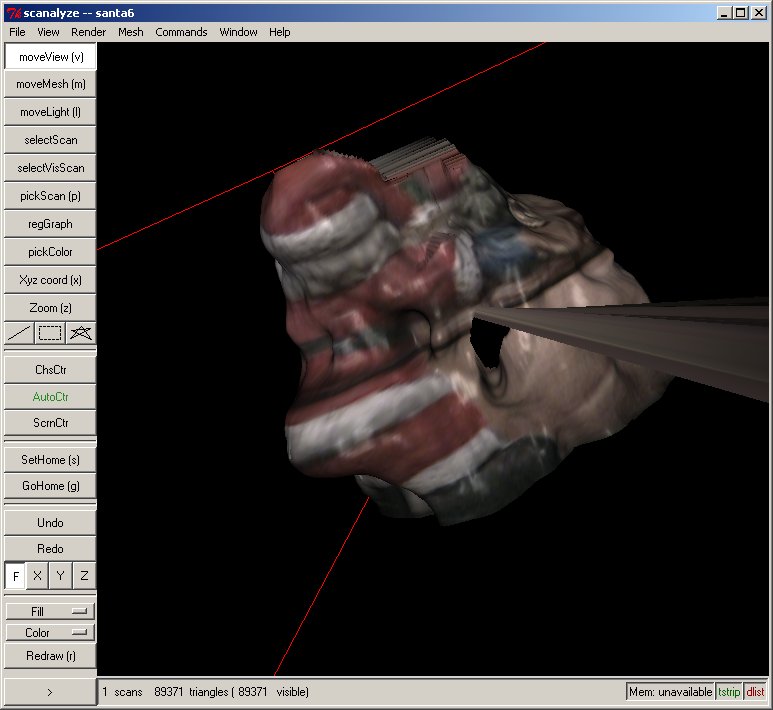This screenshot has width=773, height=710.
Task: Toggle the dlist status indicator
Action: pos(755,692)
